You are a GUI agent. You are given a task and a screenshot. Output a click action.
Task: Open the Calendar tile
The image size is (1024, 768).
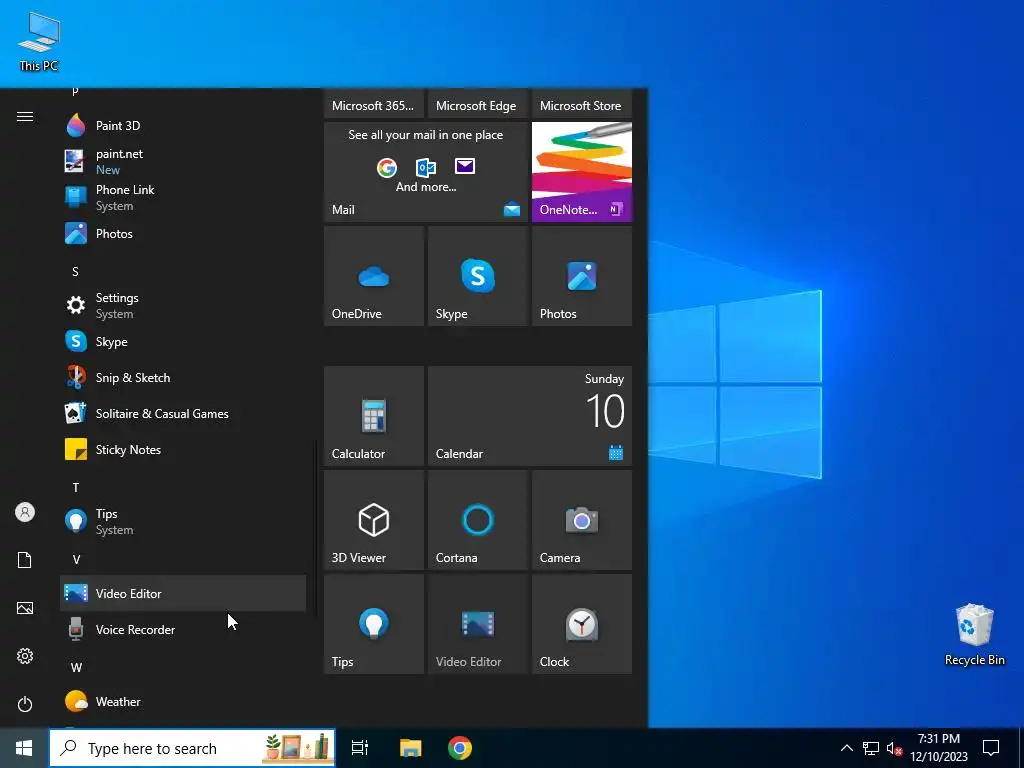[530, 416]
